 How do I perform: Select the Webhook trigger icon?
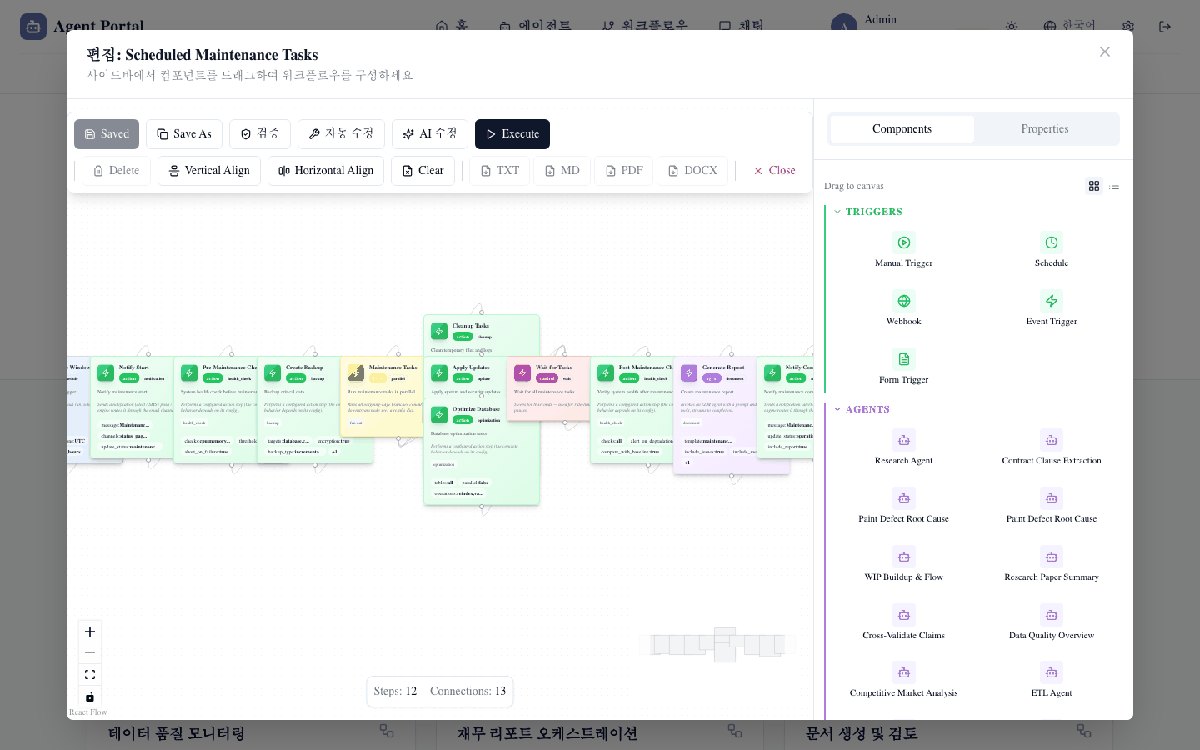coord(904,300)
